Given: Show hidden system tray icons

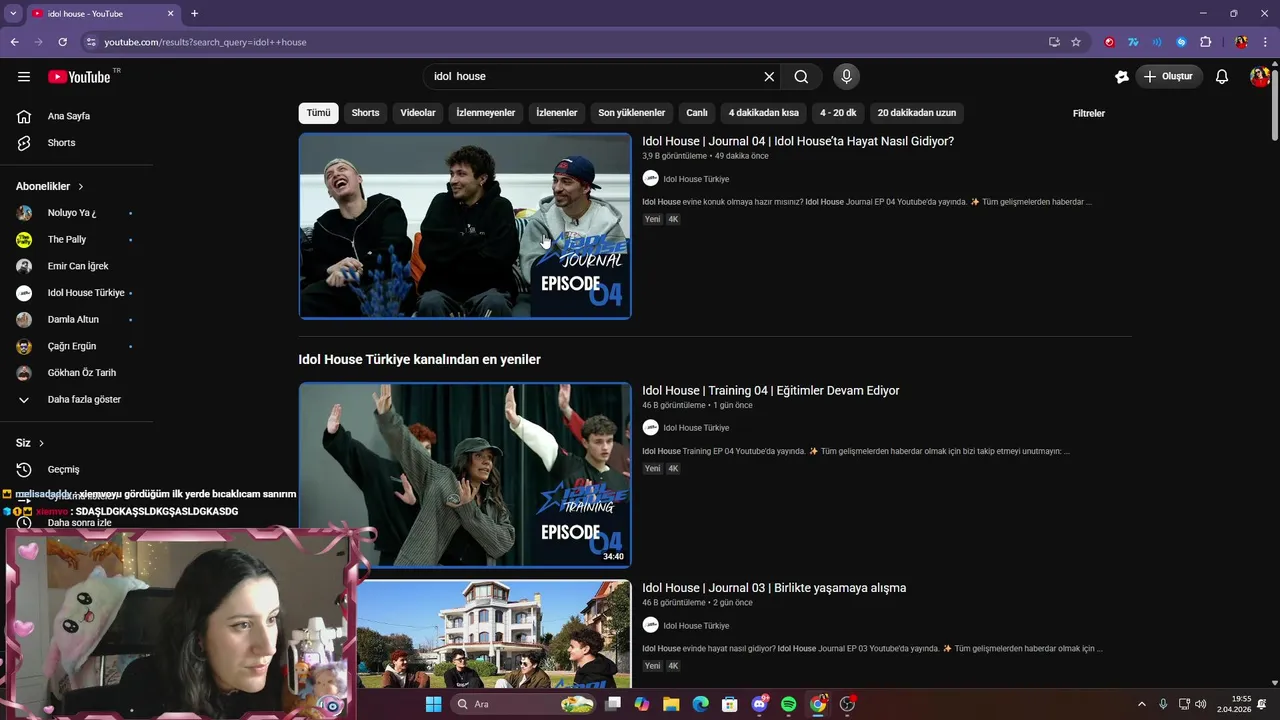Looking at the screenshot, I should (x=1141, y=704).
